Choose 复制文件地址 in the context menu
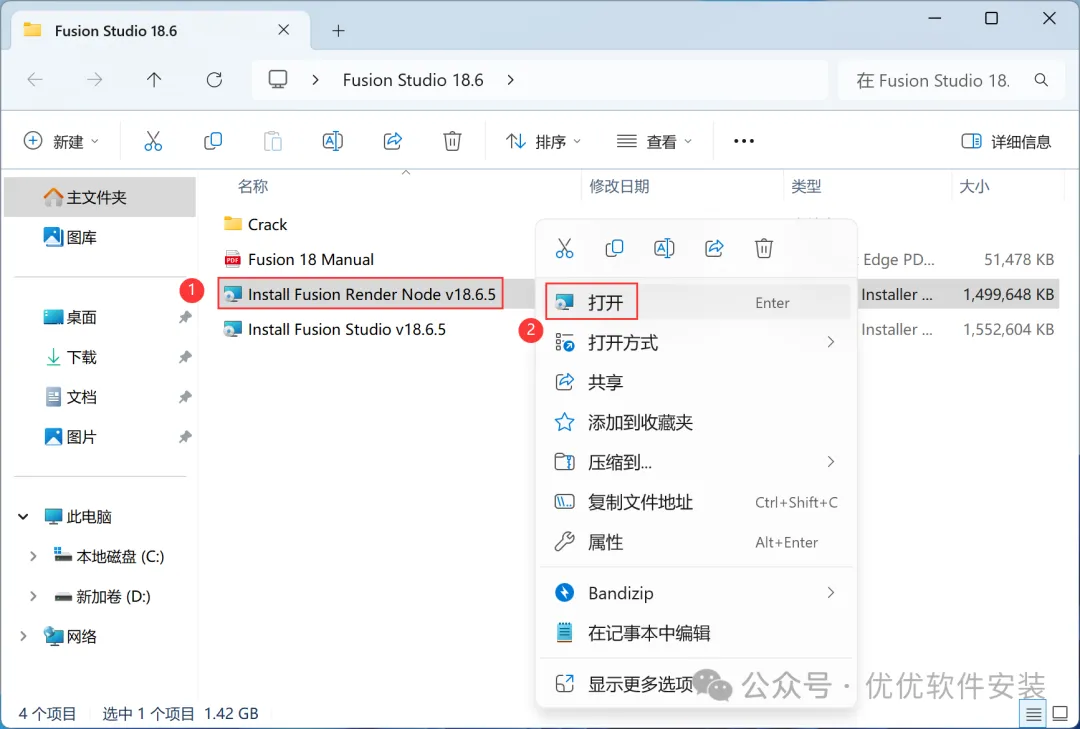 [x=697, y=502]
